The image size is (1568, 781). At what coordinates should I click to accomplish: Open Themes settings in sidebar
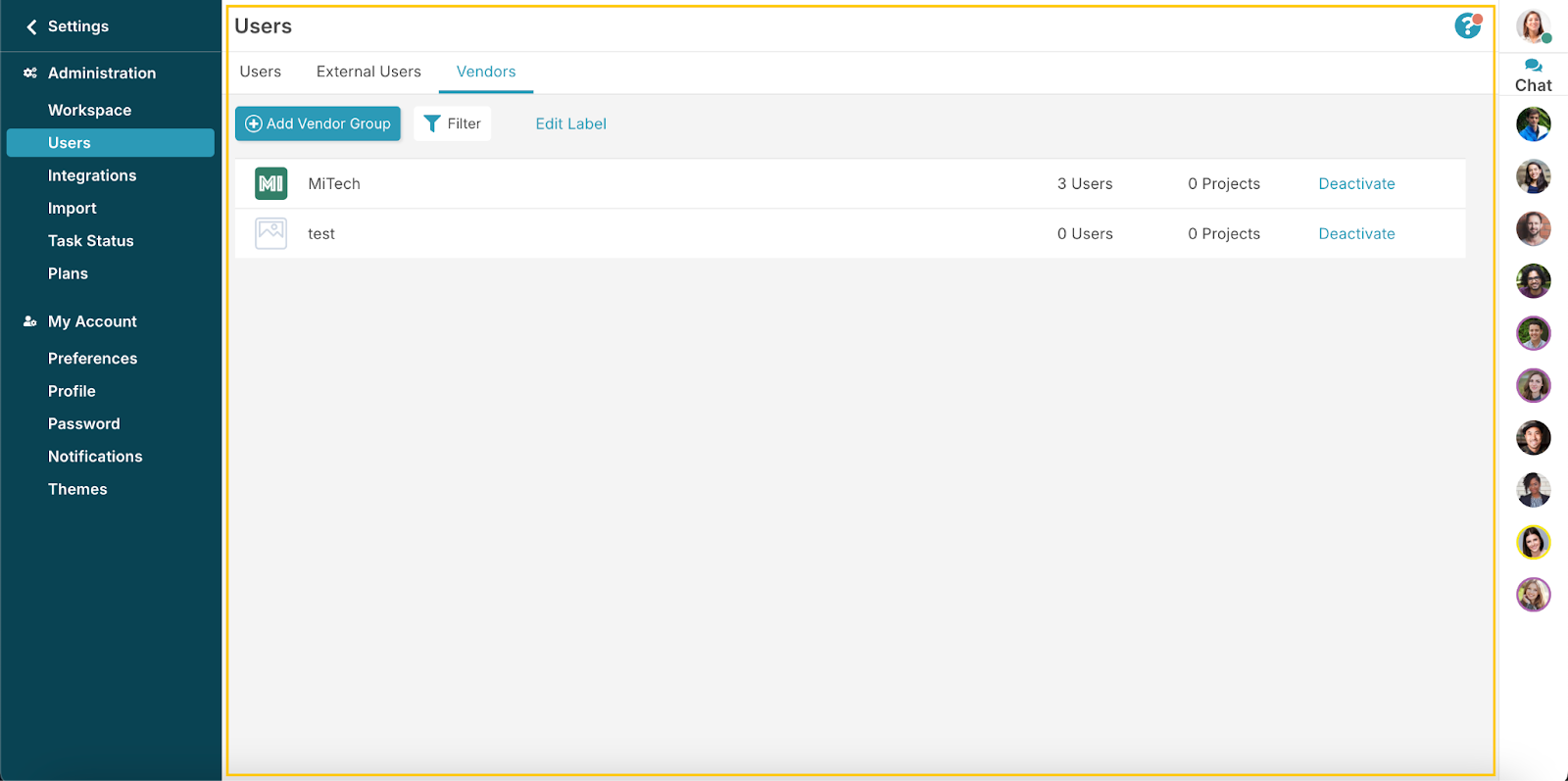[77, 489]
